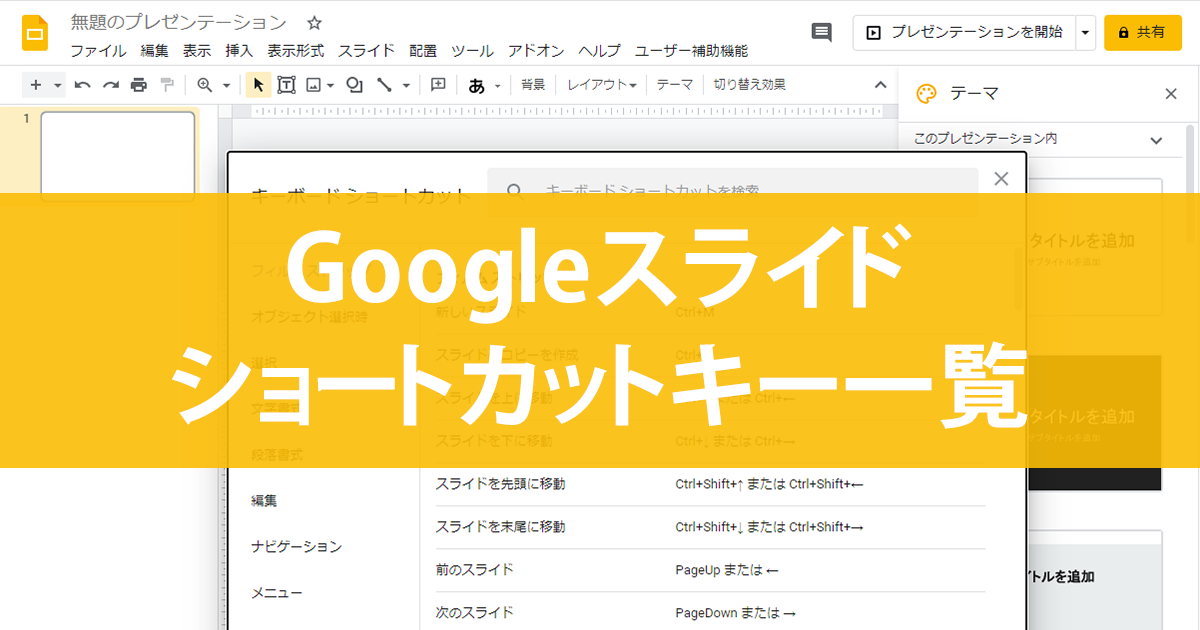
Task: Select the text box tool
Action: [286, 85]
